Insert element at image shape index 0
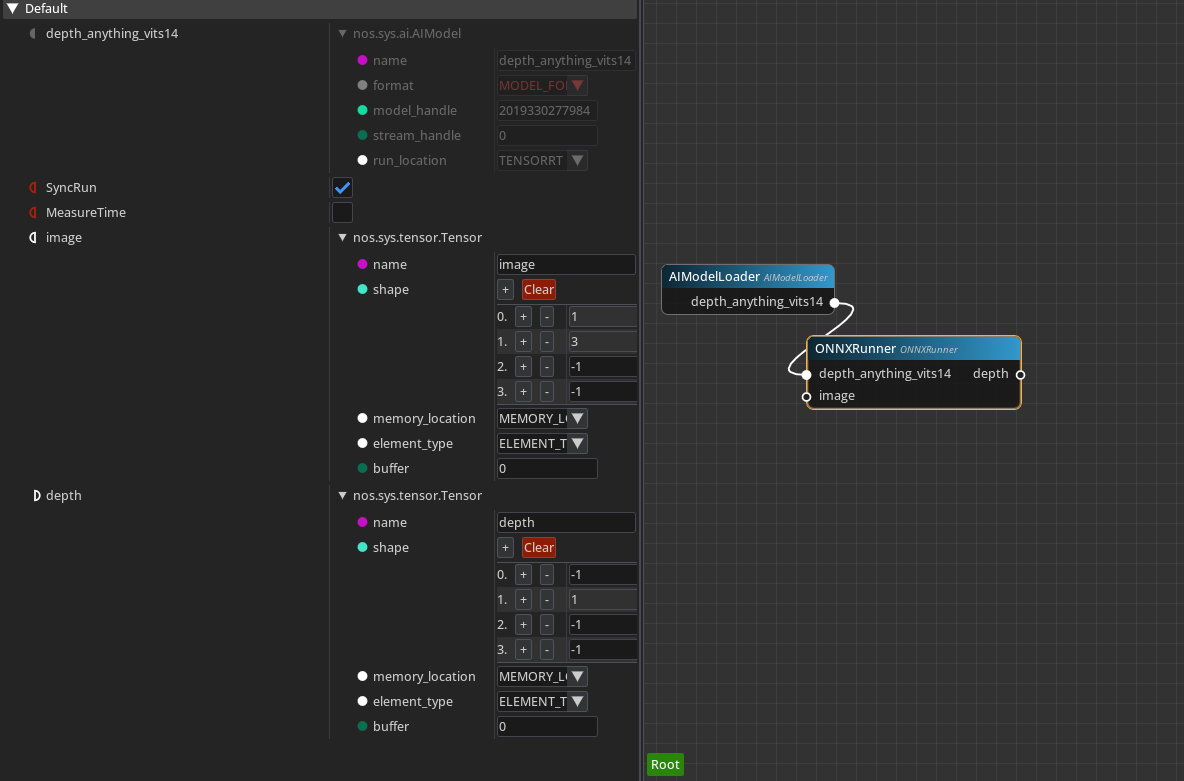Image resolution: width=1184 pixels, height=781 pixels. point(523,316)
